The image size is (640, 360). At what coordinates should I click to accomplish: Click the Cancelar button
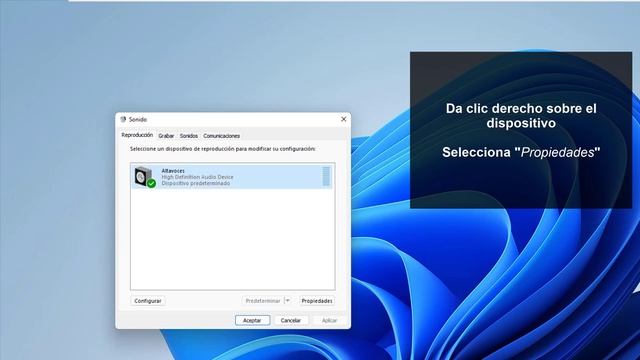(x=291, y=320)
